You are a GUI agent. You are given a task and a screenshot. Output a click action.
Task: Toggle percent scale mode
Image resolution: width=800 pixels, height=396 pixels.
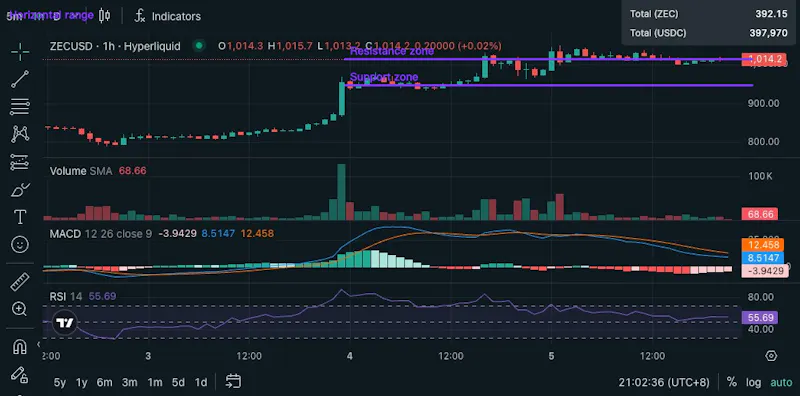(732, 382)
